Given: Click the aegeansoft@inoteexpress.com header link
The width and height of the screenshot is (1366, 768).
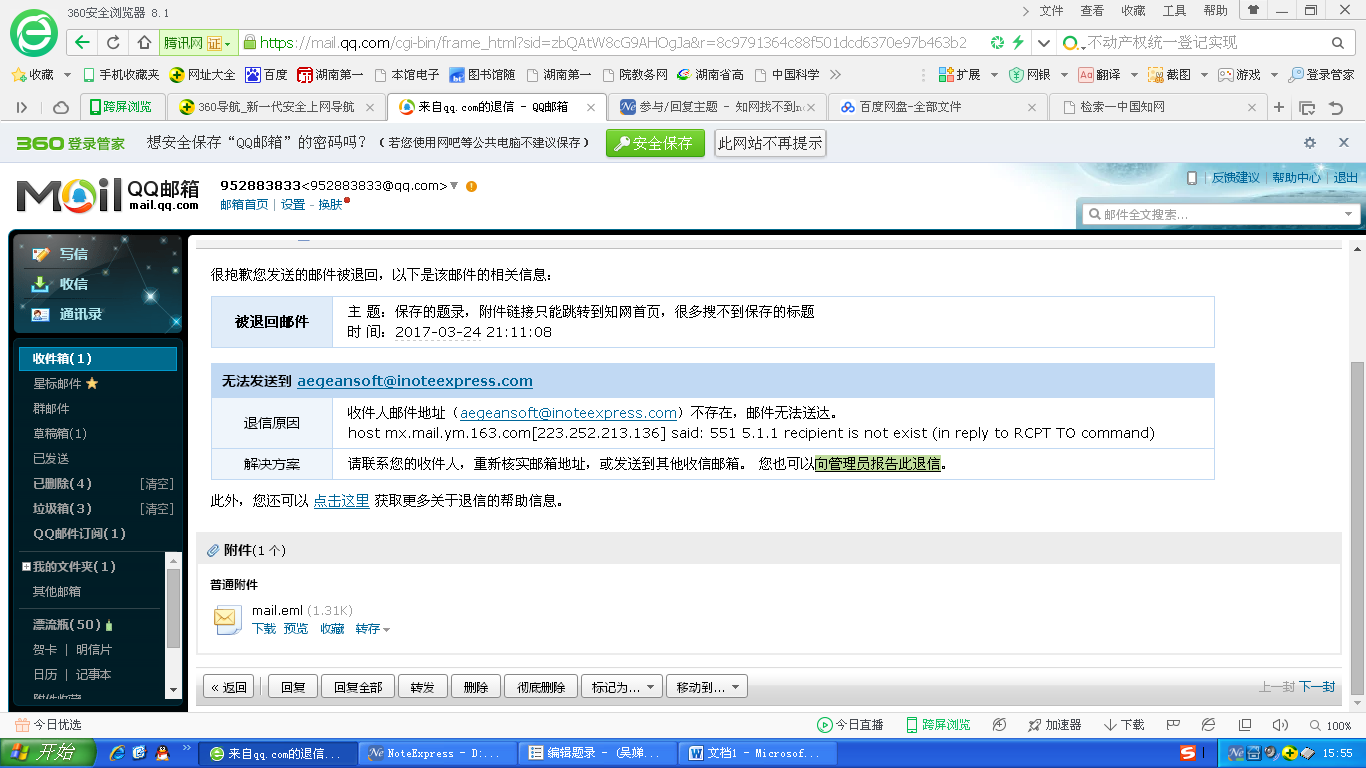Looking at the screenshot, I should 414,380.
